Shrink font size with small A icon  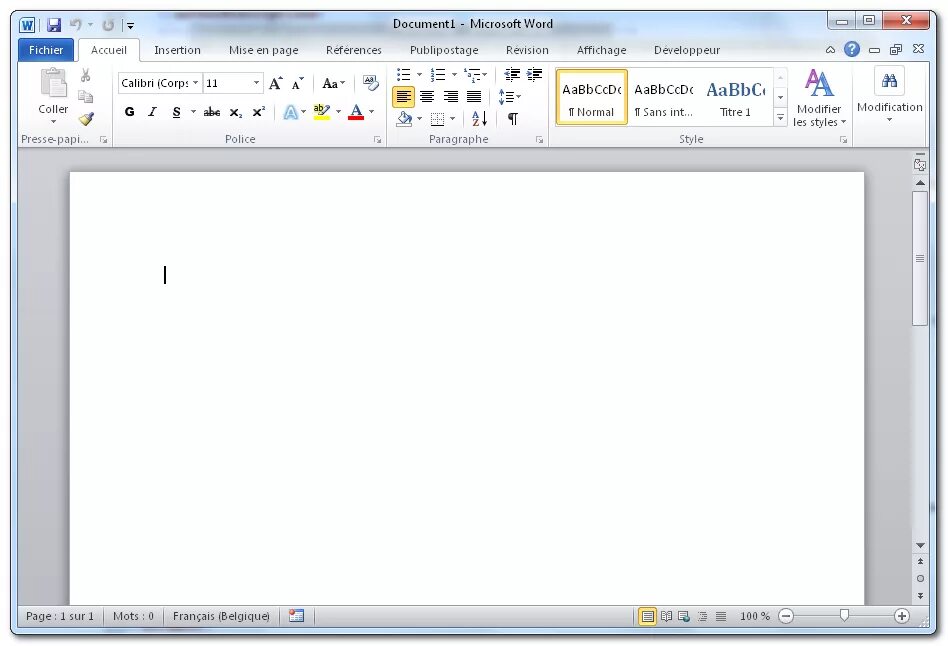pos(297,83)
